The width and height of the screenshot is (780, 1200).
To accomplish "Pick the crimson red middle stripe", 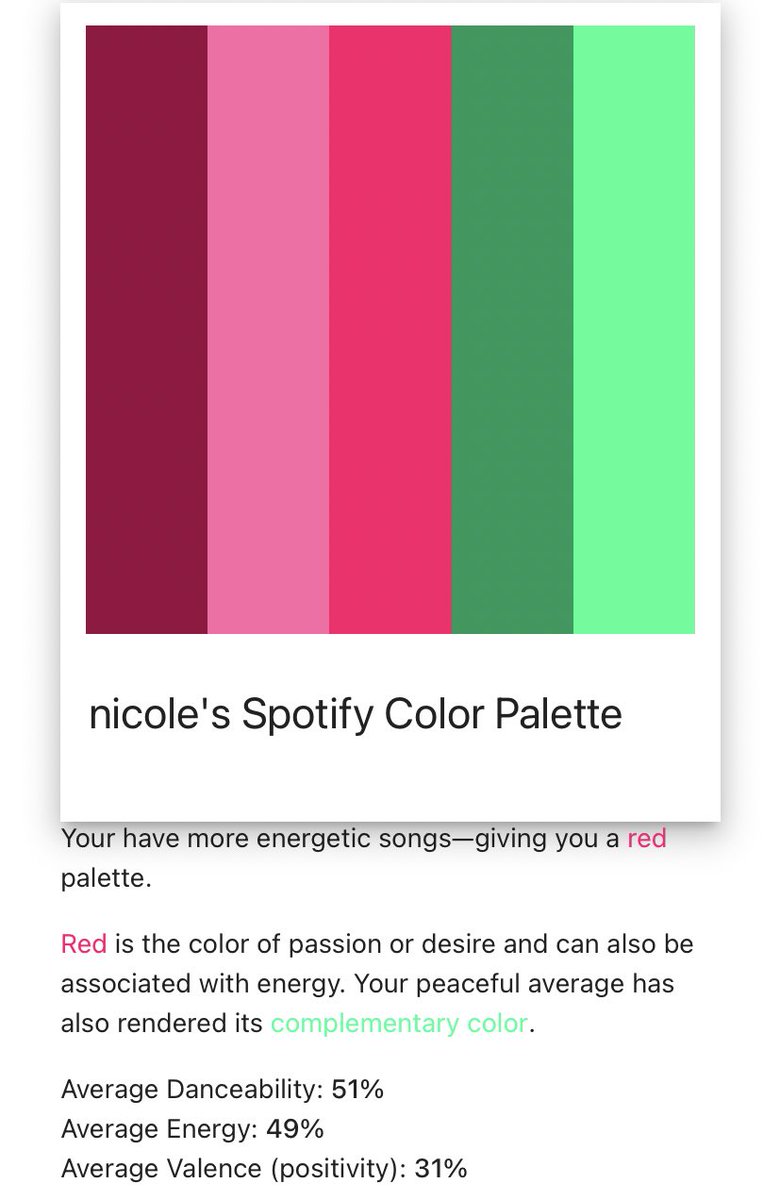I will click(390, 330).
